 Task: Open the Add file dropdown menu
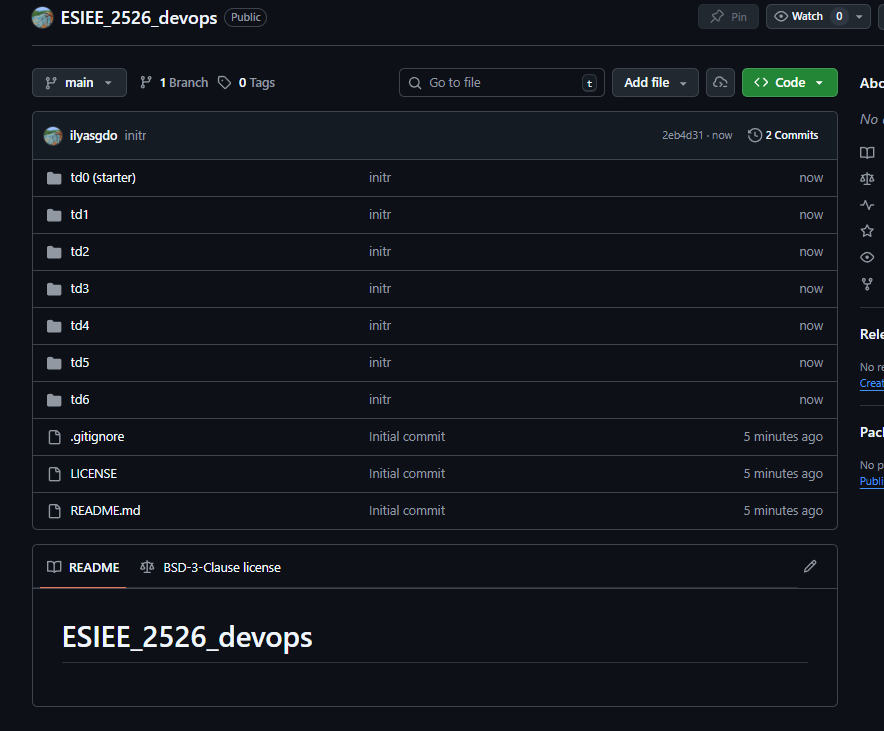point(655,83)
